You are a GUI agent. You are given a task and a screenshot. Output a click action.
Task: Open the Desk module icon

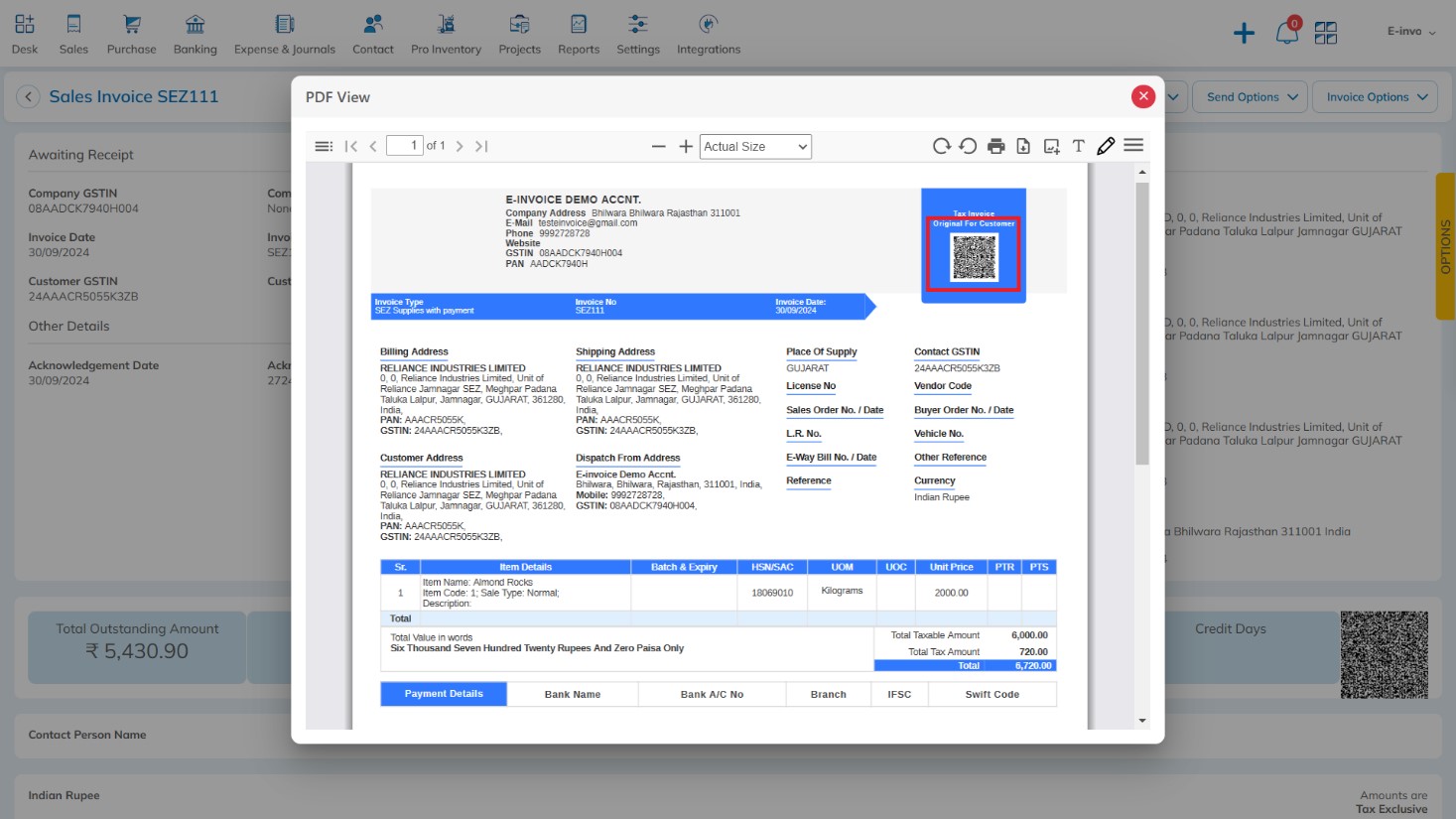click(x=25, y=34)
